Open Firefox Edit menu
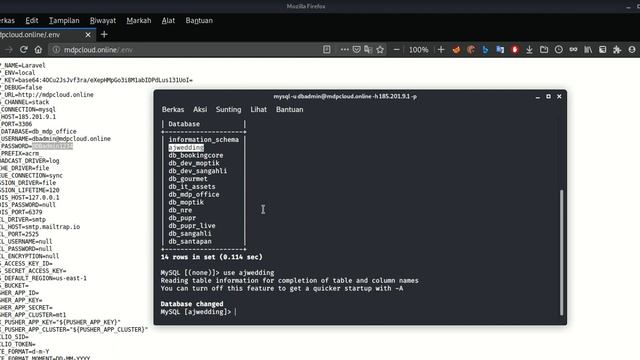Image resolution: width=640 pixels, height=360 pixels. (31, 20)
